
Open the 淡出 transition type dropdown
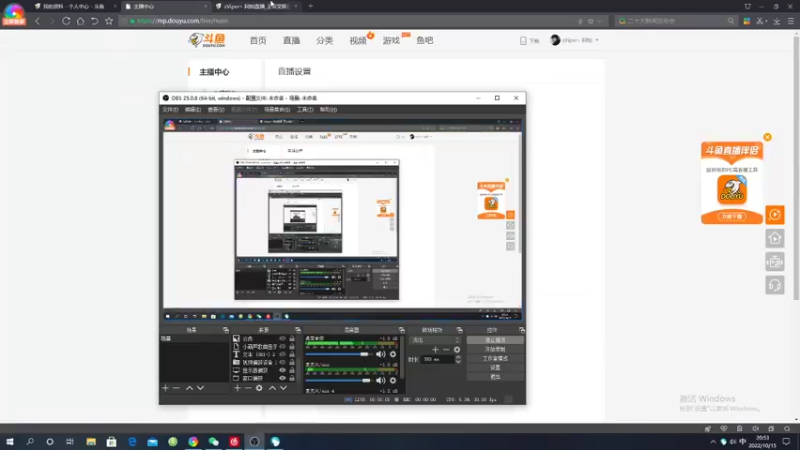(435, 340)
